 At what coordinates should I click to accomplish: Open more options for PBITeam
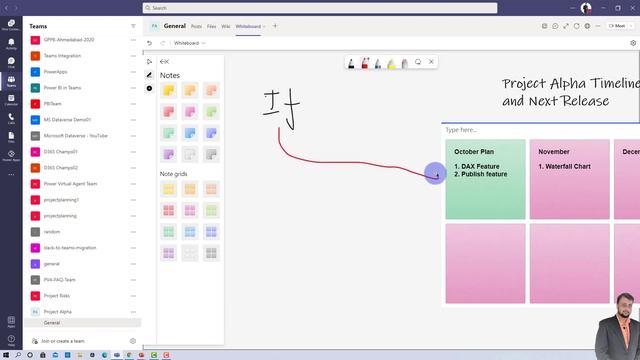(133, 104)
